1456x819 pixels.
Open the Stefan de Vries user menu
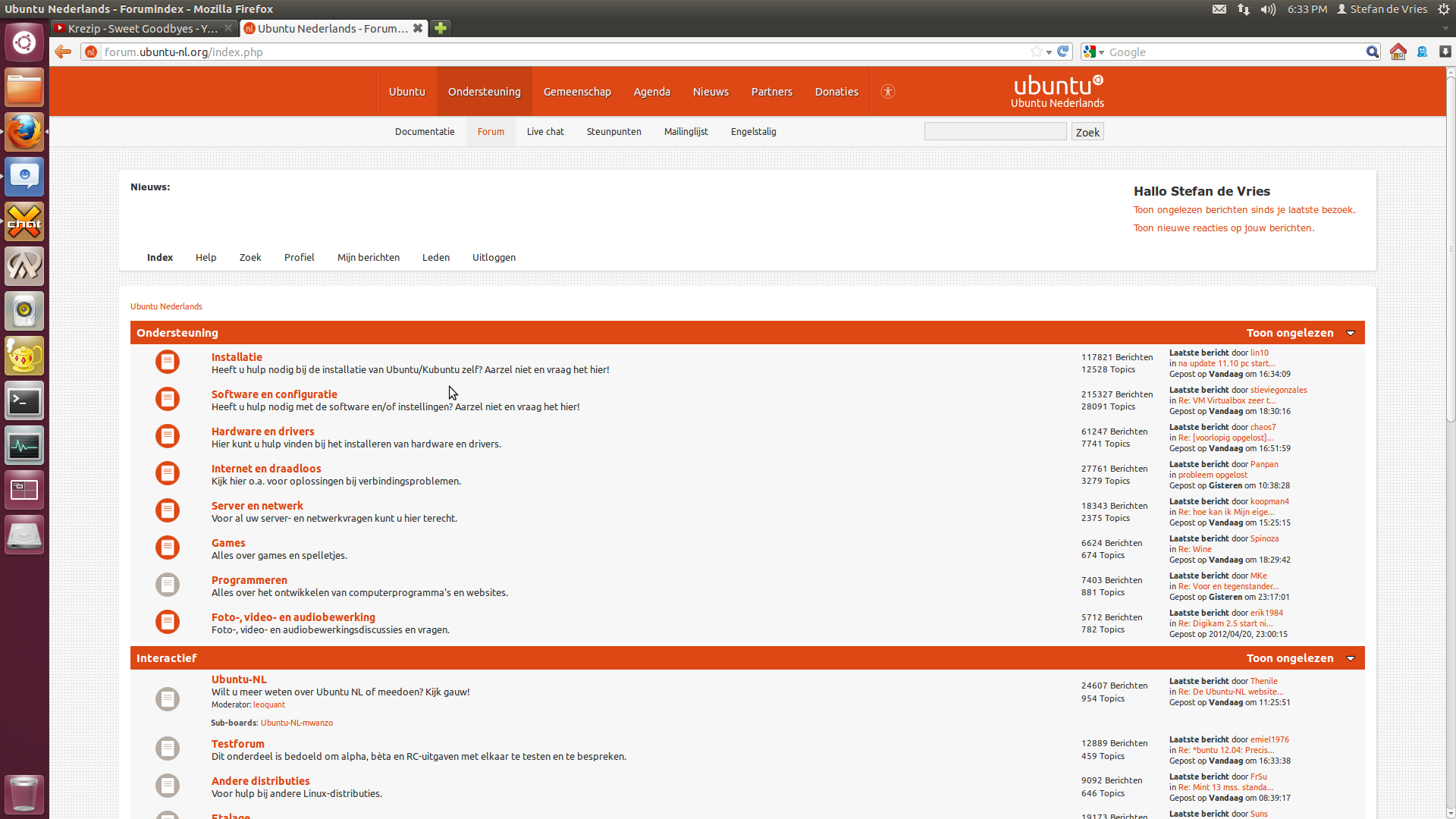pyautogui.click(x=1382, y=9)
